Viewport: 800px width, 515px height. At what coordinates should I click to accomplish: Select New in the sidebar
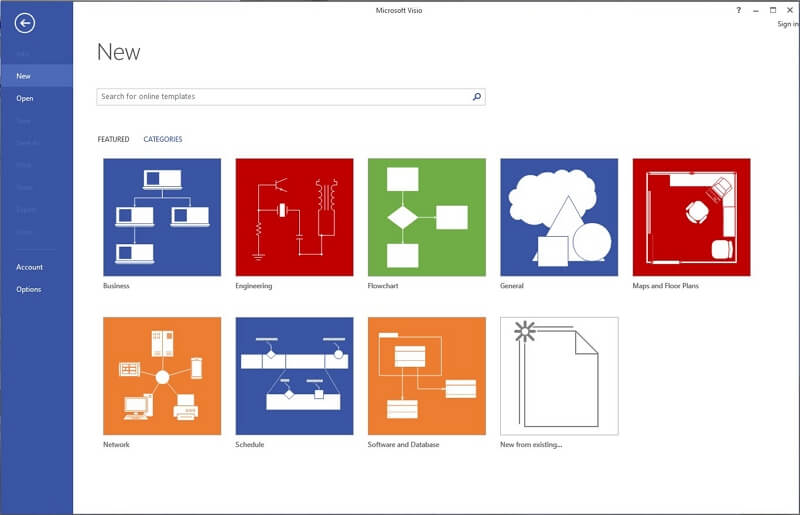tap(37, 76)
